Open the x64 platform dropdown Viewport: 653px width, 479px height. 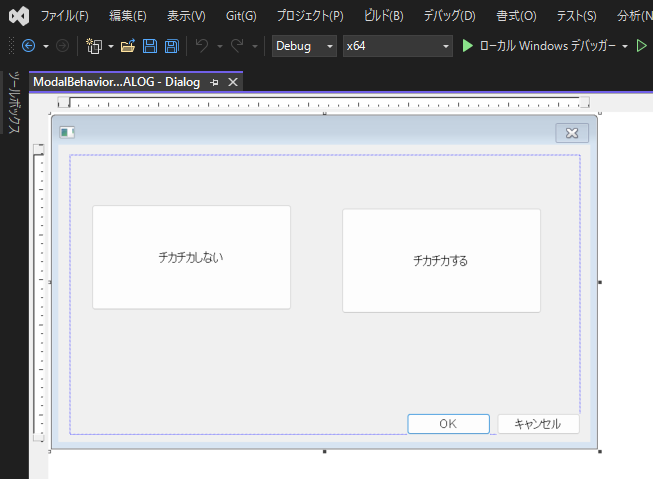397,46
